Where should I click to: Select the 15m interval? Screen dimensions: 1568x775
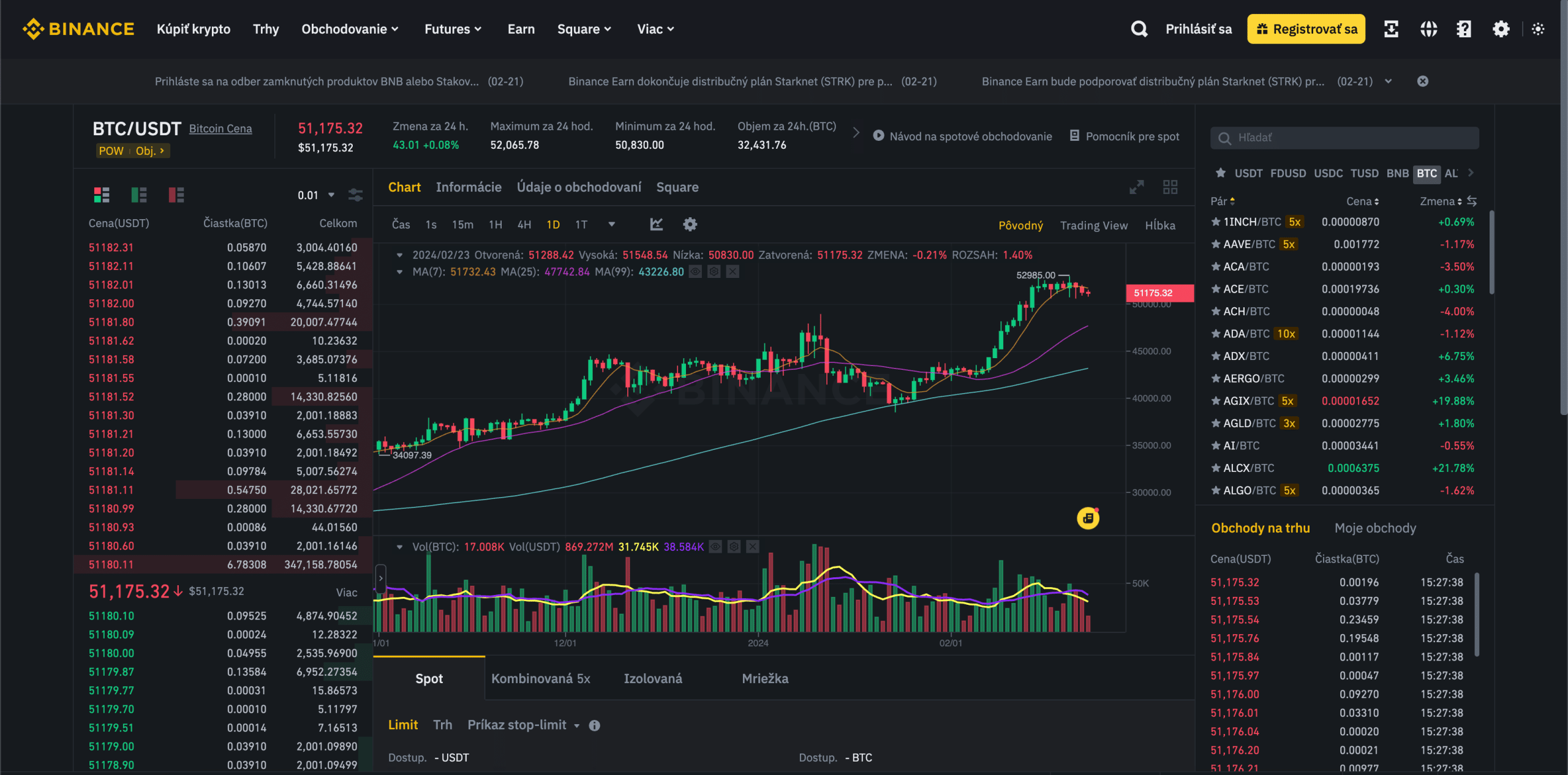point(462,225)
